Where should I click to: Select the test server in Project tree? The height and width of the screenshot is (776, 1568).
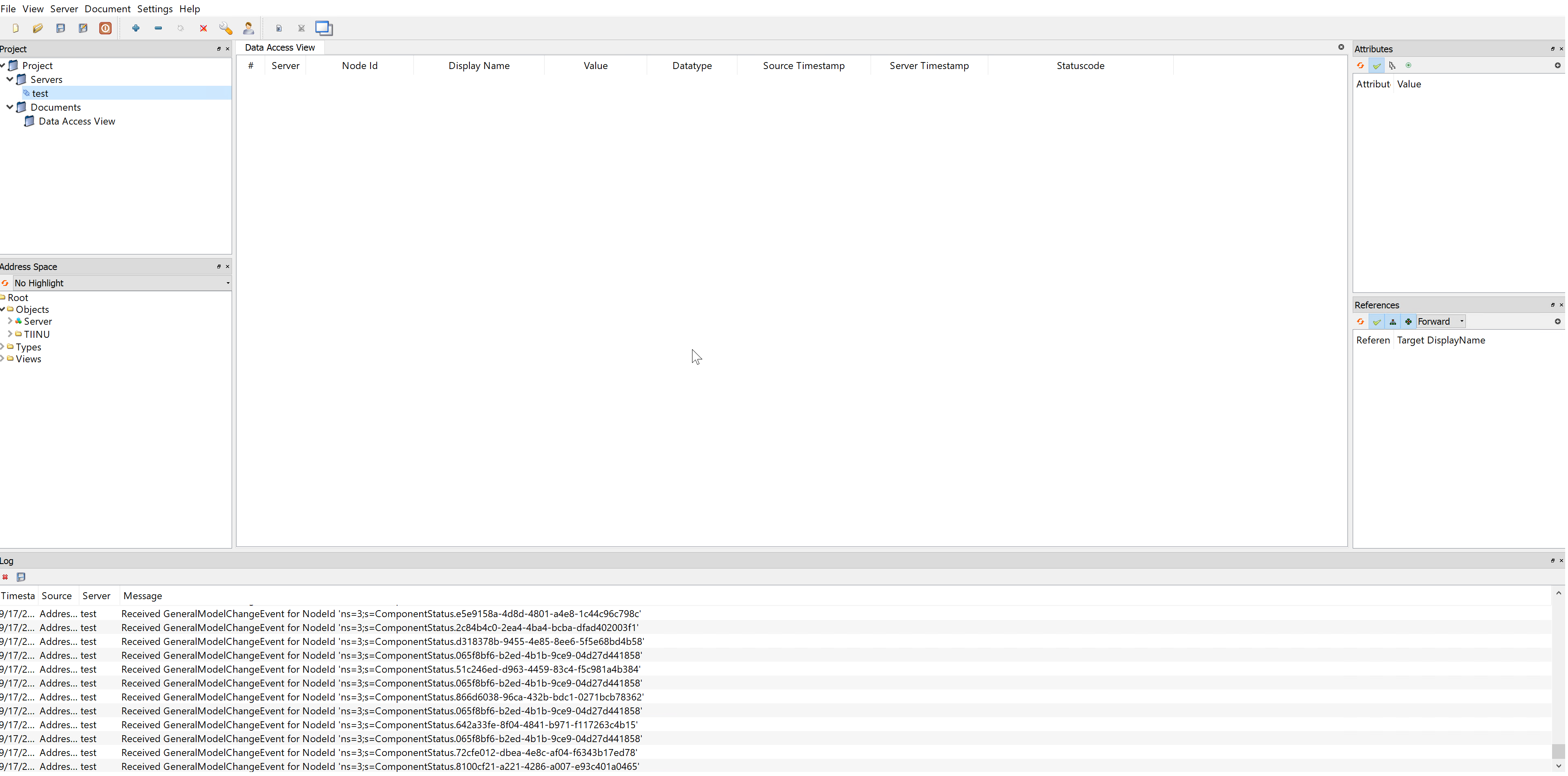click(40, 93)
